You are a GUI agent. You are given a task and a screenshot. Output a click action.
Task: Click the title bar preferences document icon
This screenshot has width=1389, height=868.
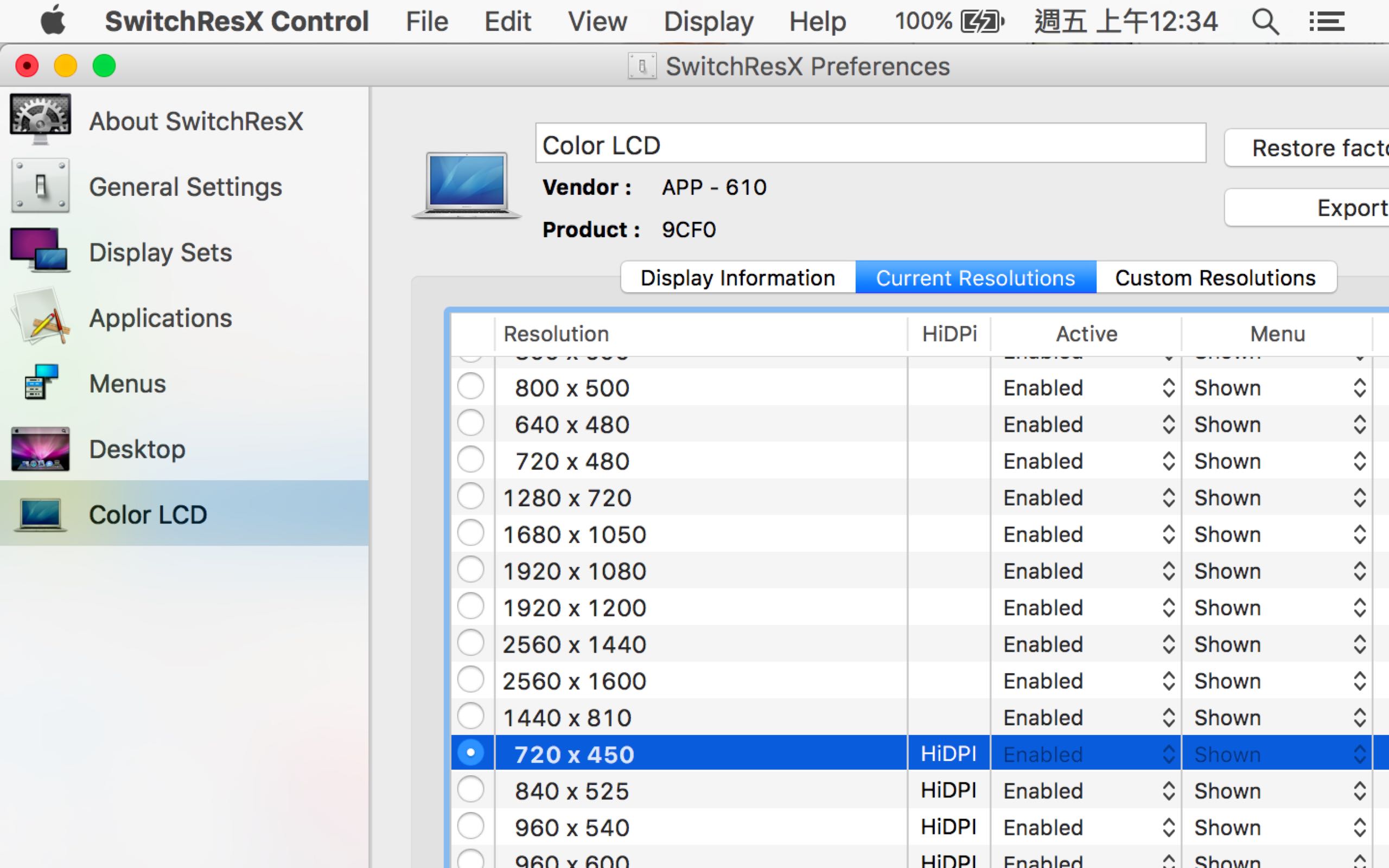click(642, 66)
